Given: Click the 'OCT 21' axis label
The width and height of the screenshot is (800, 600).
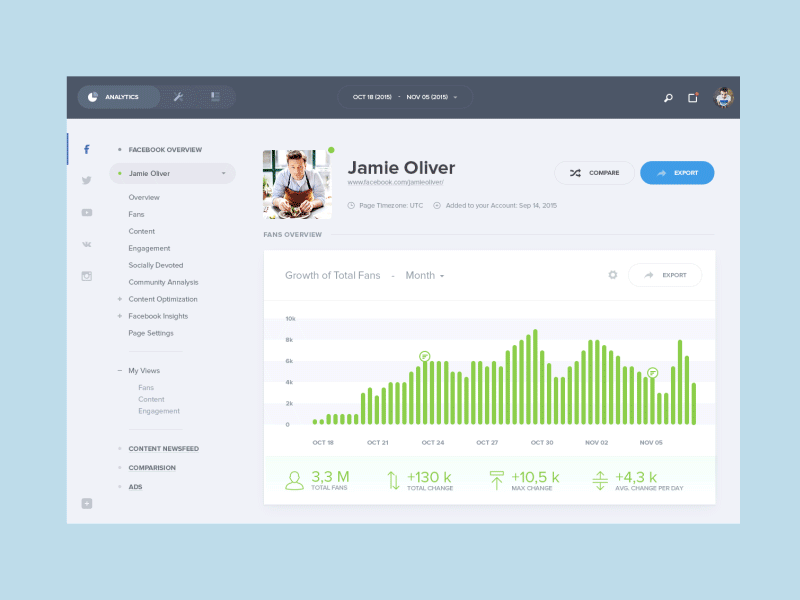Looking at the screenshot, I should 378,442.
